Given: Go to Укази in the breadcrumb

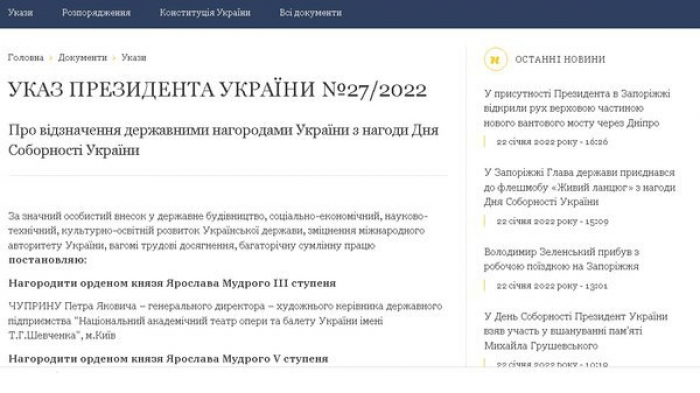Looking at the screenshot, I should [x=134, y=58].
